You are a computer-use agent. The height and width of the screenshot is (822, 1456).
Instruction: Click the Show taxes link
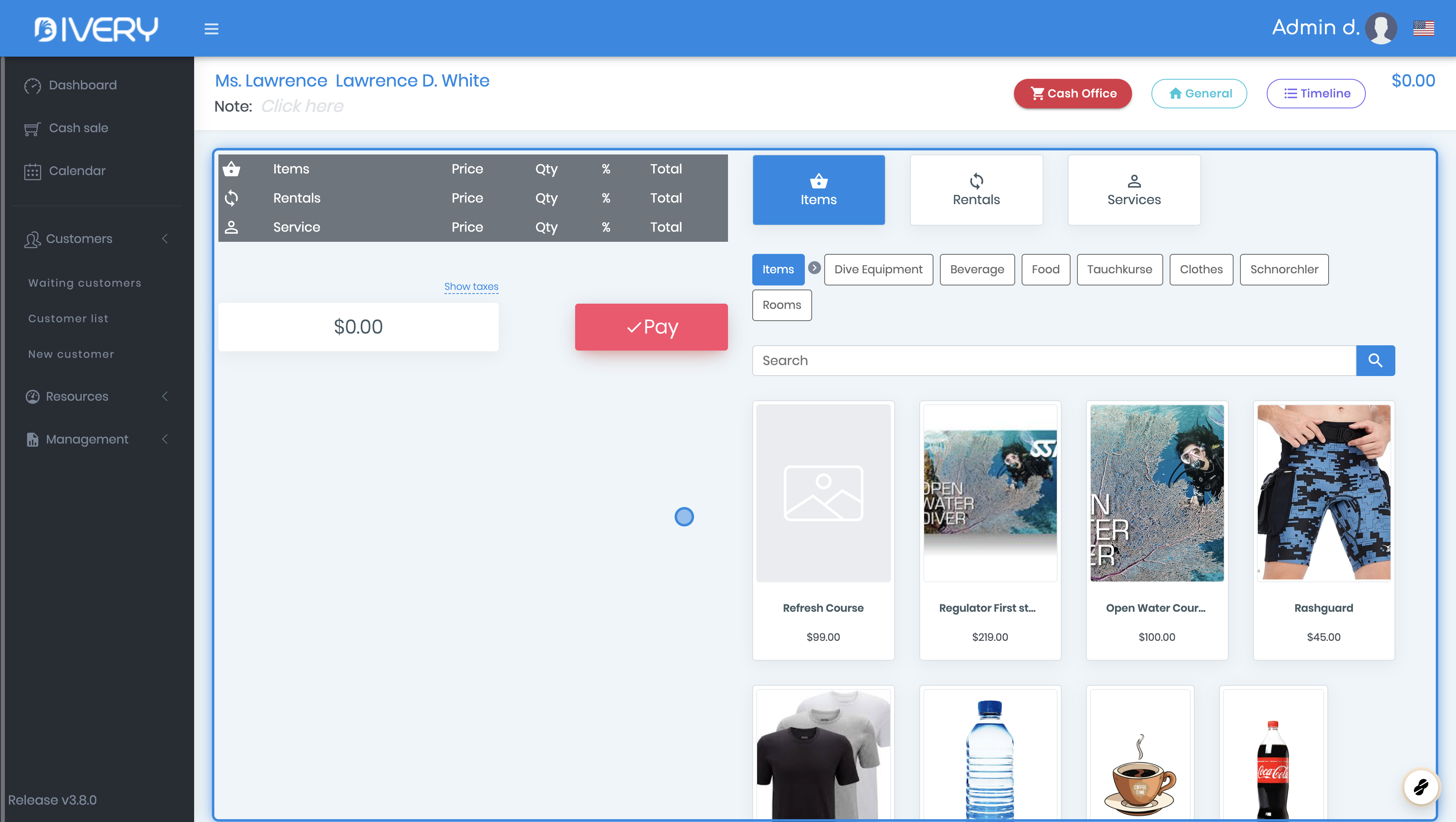click(x=471, y=287)
